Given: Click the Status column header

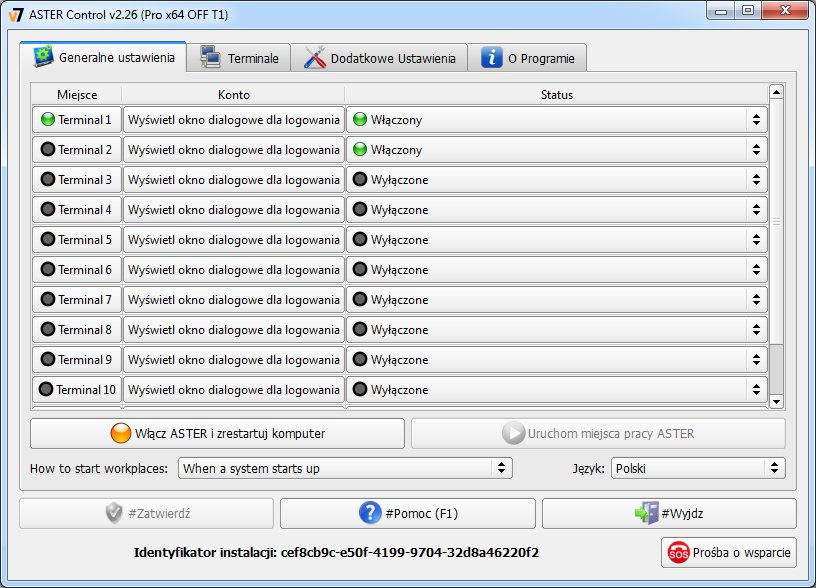Looking at the screenshot, I should pos(557,95).
